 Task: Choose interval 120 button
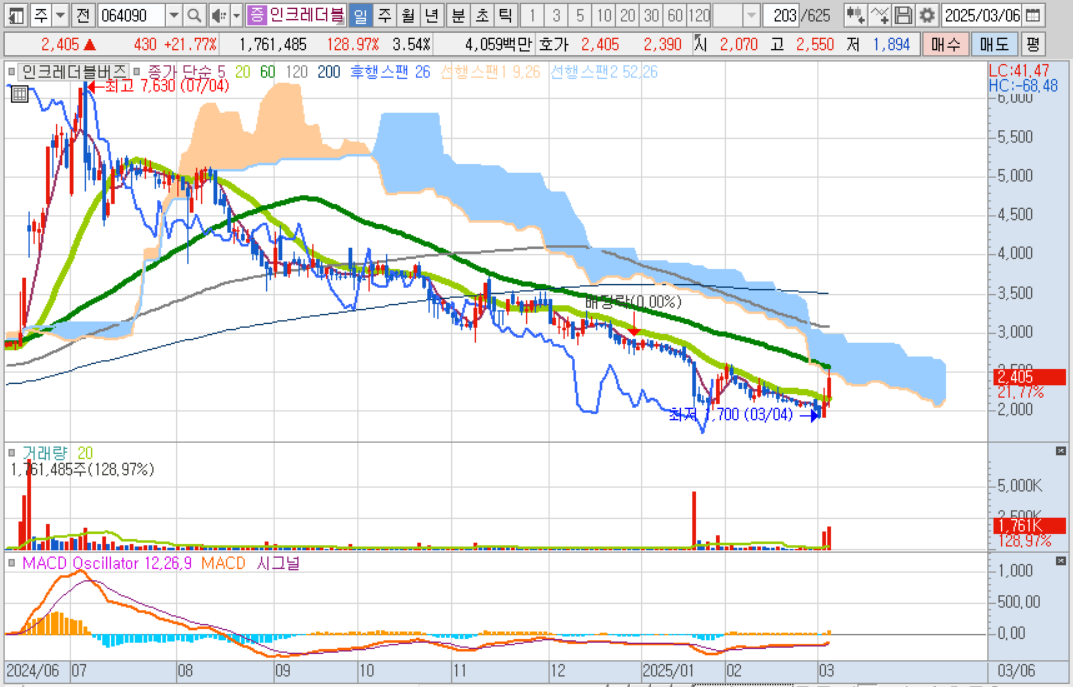[x=699, y=14]
